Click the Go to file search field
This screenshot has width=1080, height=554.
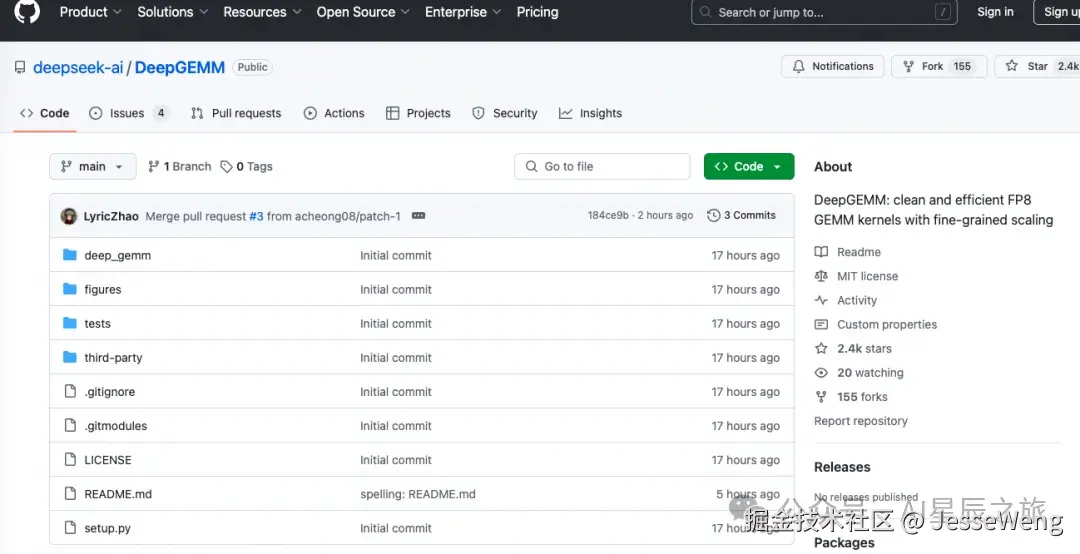[x=602, y=166]
